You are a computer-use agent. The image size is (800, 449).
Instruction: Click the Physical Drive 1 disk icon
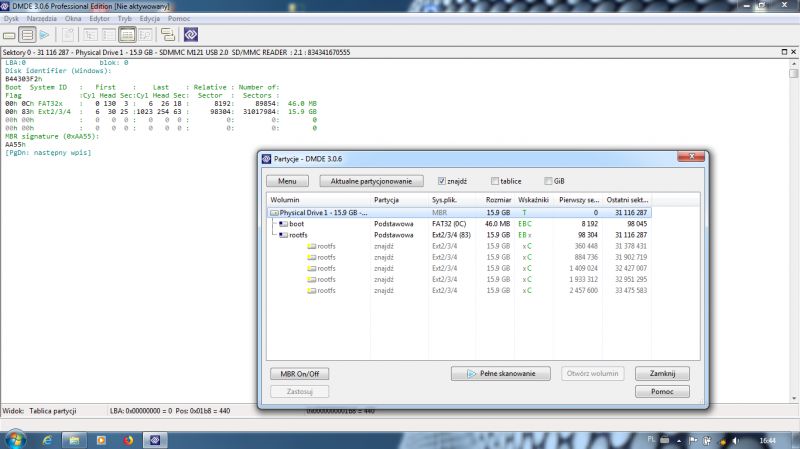coord(274,213)
